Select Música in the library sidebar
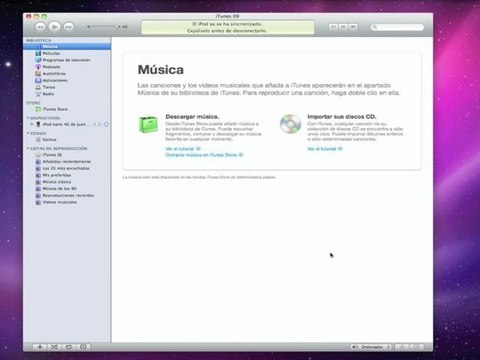Viewport: 480px width, 360px height. click(67, 46)
